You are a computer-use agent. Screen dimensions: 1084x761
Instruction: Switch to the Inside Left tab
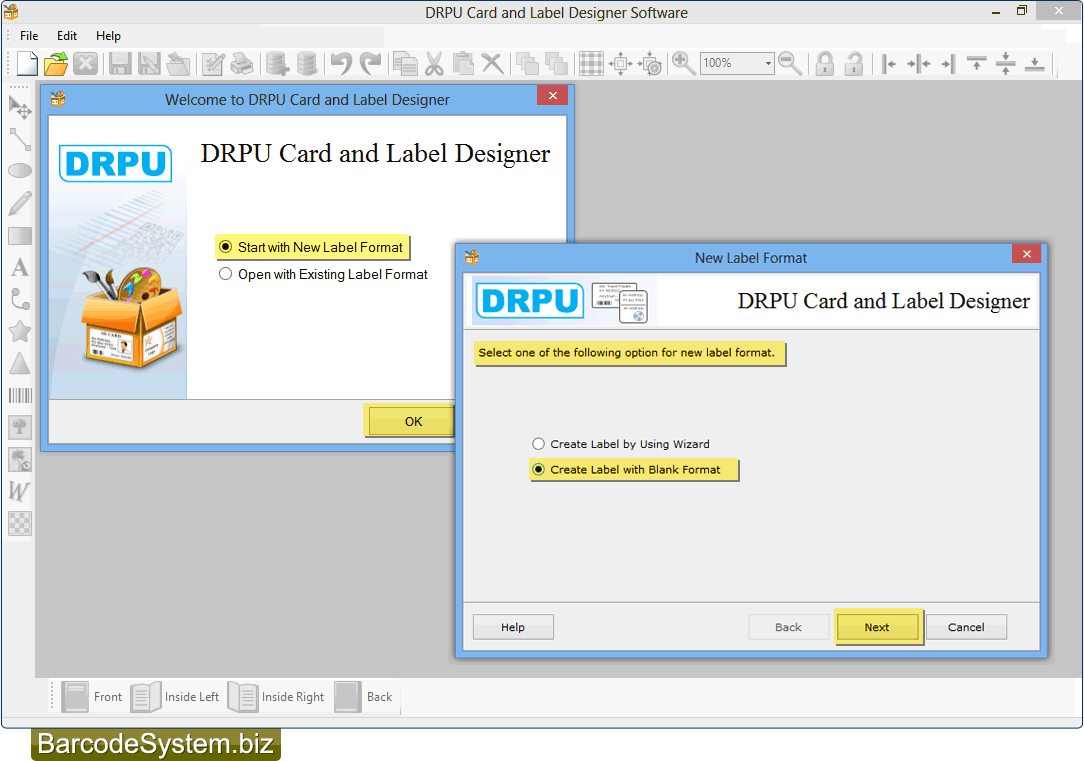(x=176, y=697)
